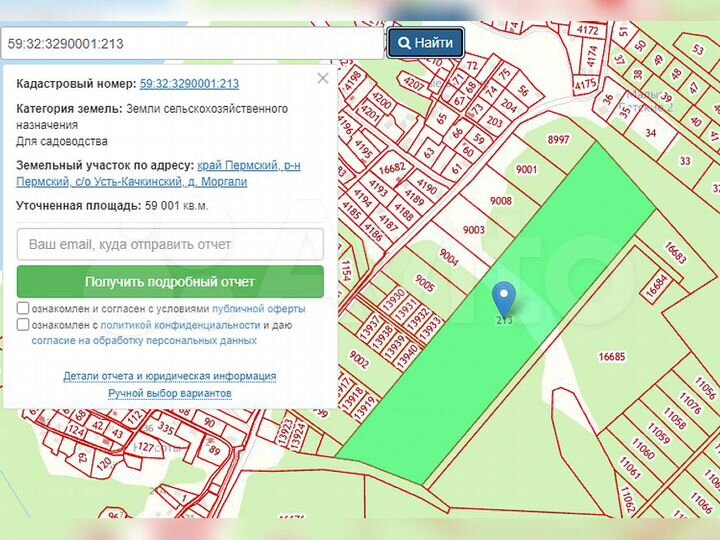Select parcel 9001 on the map
Viewport: 720px width, 540px height.
pyautogui.click(x=526, y=170)
